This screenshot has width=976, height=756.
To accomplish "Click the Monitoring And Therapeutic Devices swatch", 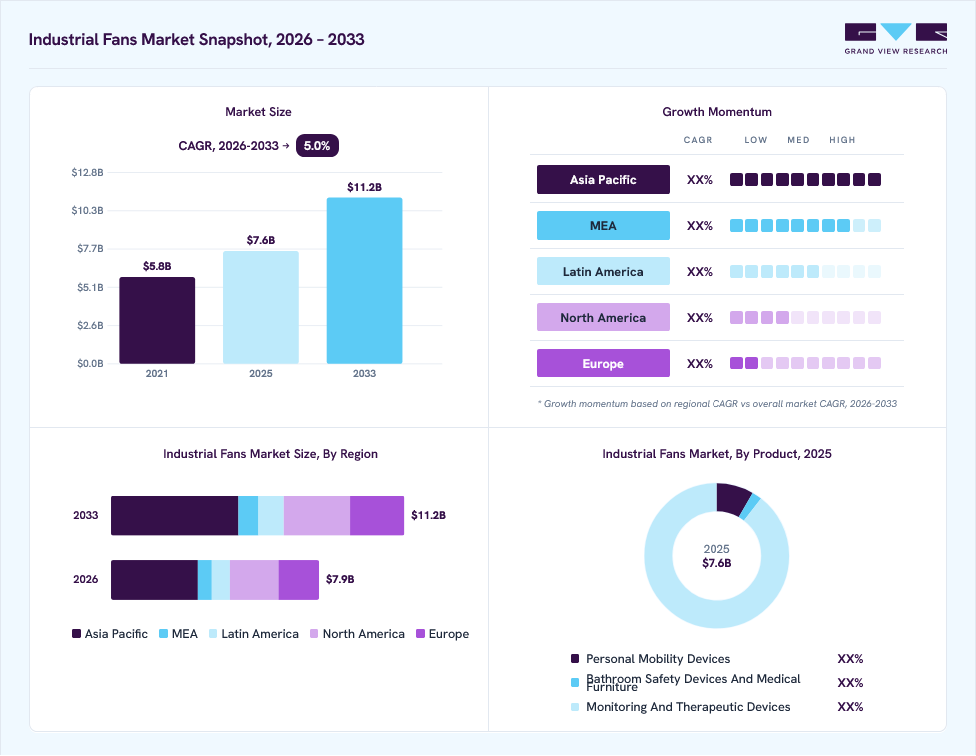I will coord(575,707).
